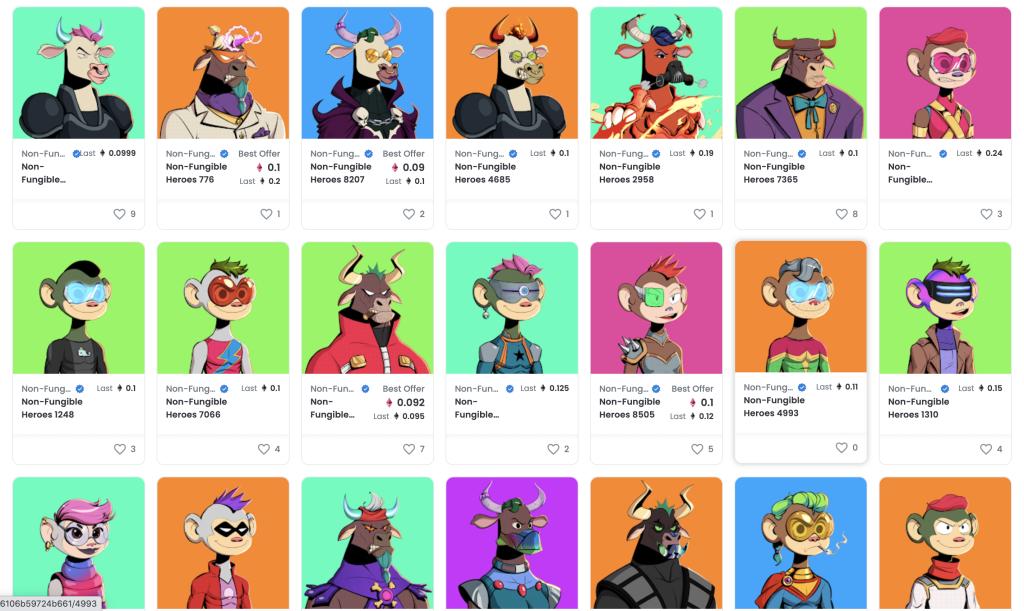Favorite Heroes 7365 using heart icon
This screenshot has height=611, width=1024.
842,213
